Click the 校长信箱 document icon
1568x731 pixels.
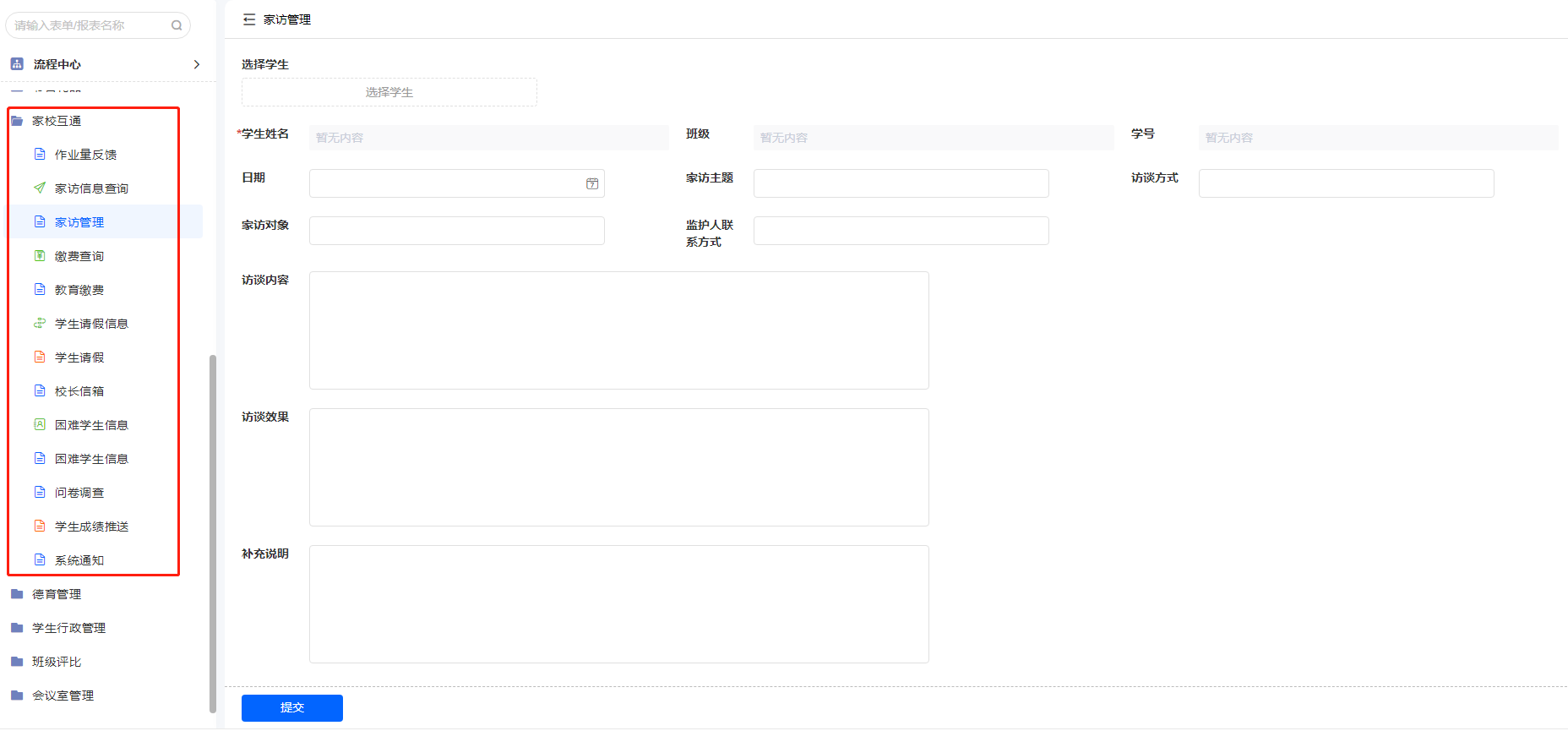pyautogui.click(x=40, y=390)
